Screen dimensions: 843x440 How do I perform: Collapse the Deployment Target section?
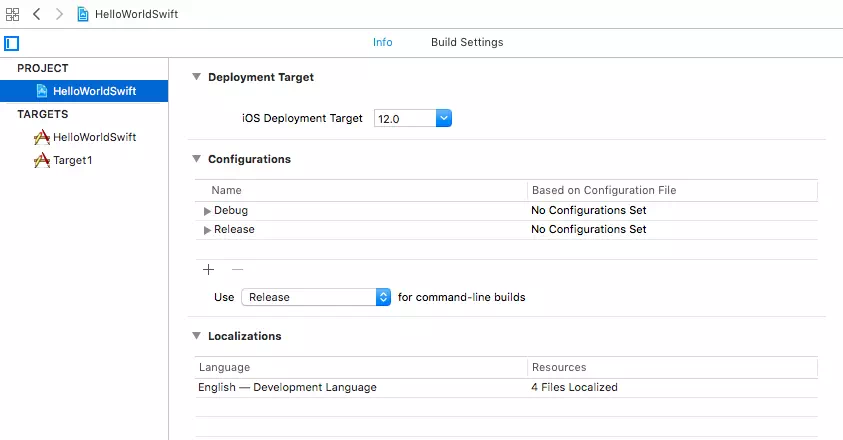pyautogui.click(x=197, y=77)
